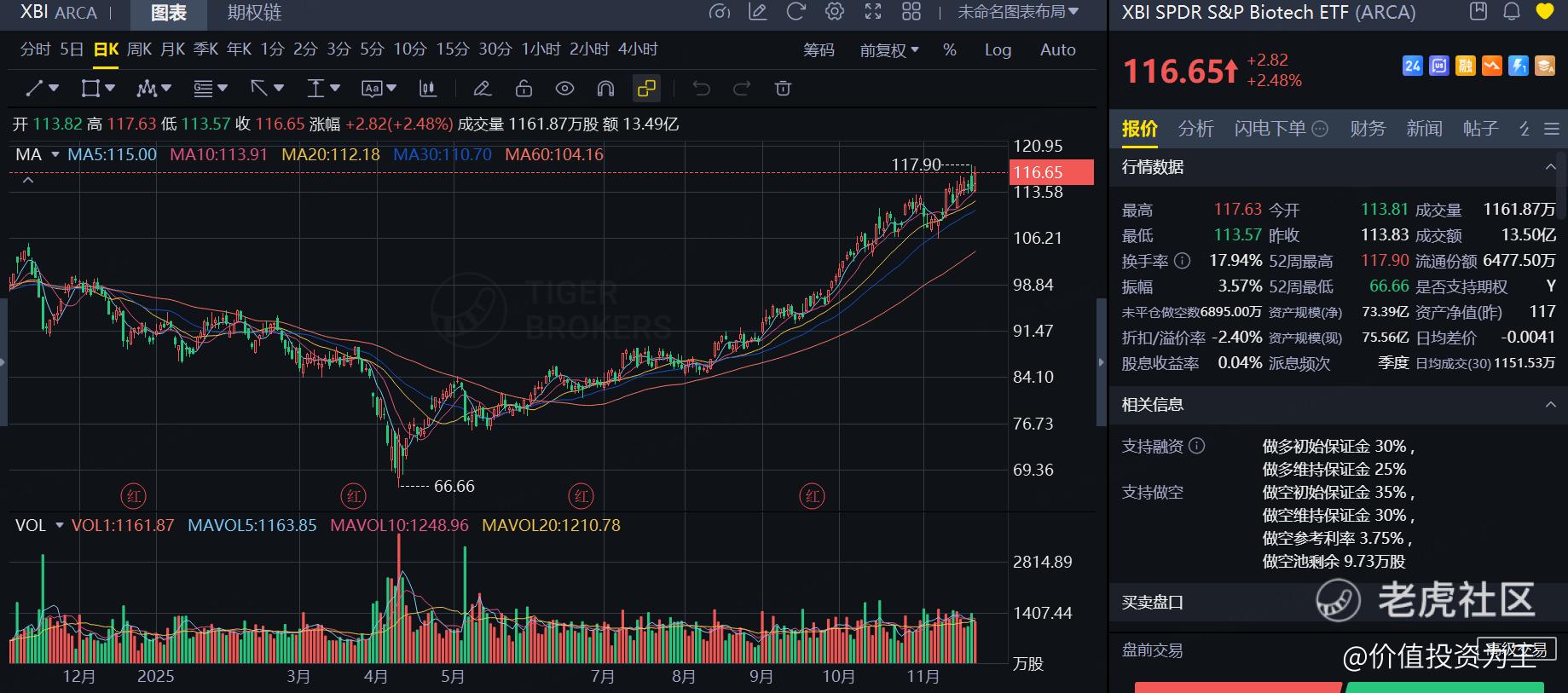
Task: Open chart settings gear icon
Action: click(x=835, y=12)
